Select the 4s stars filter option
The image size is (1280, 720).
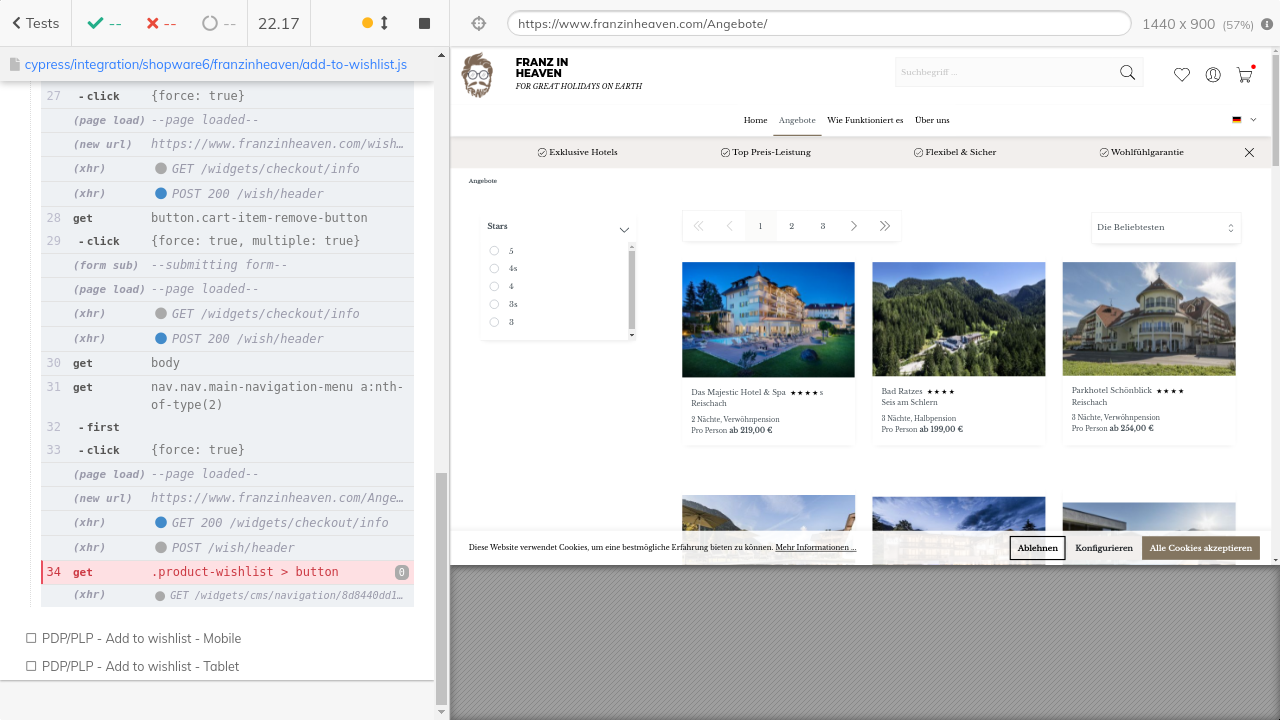coord(494,269)
